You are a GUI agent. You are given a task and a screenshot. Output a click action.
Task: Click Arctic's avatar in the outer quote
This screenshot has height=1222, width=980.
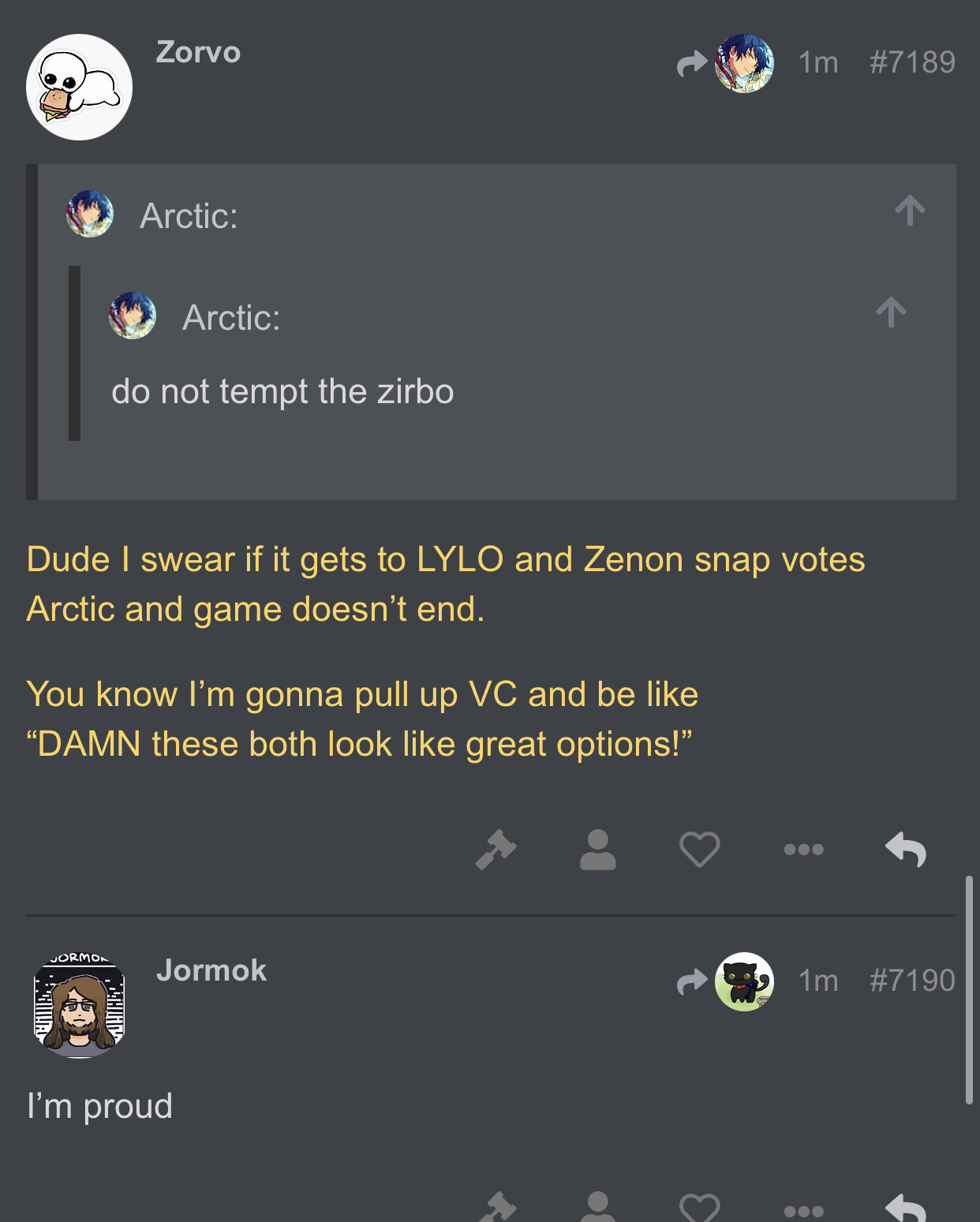click(x=90, y=214)
